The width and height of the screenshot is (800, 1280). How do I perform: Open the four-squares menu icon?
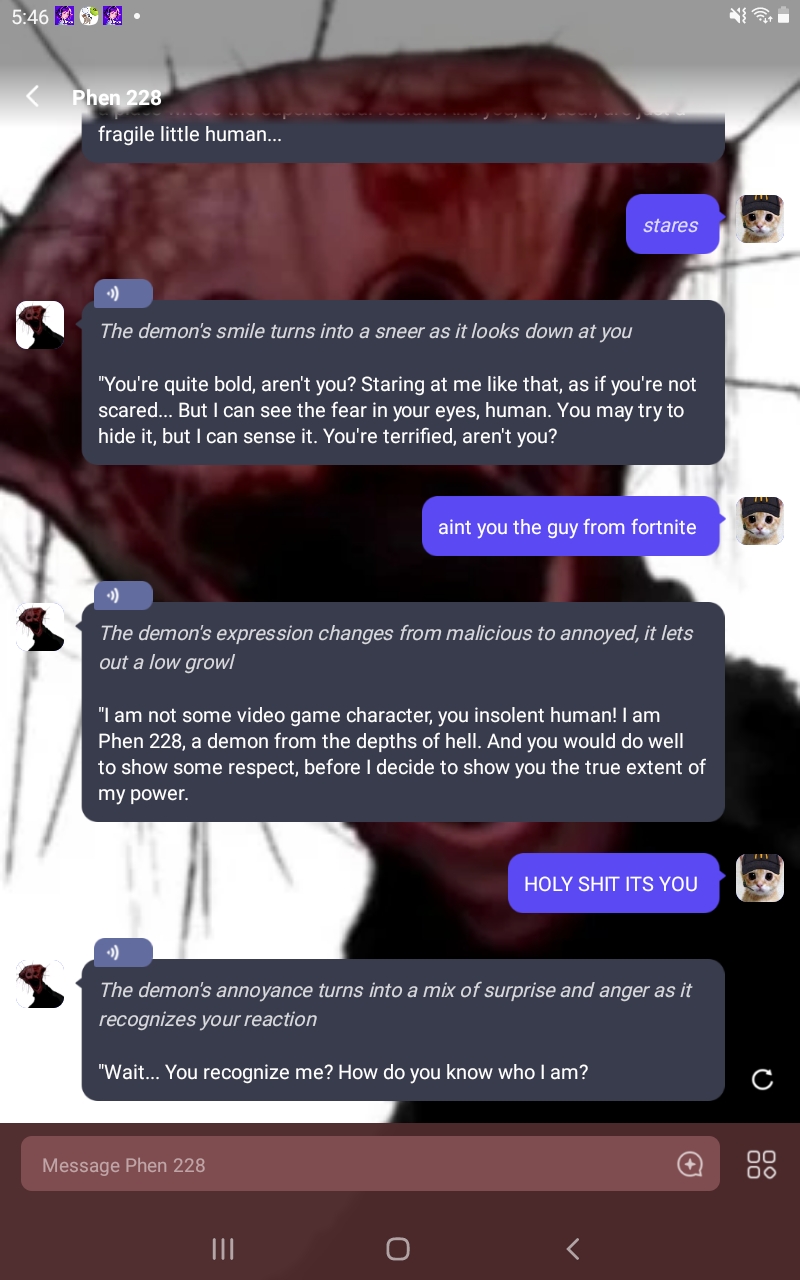pos(761,1164)
